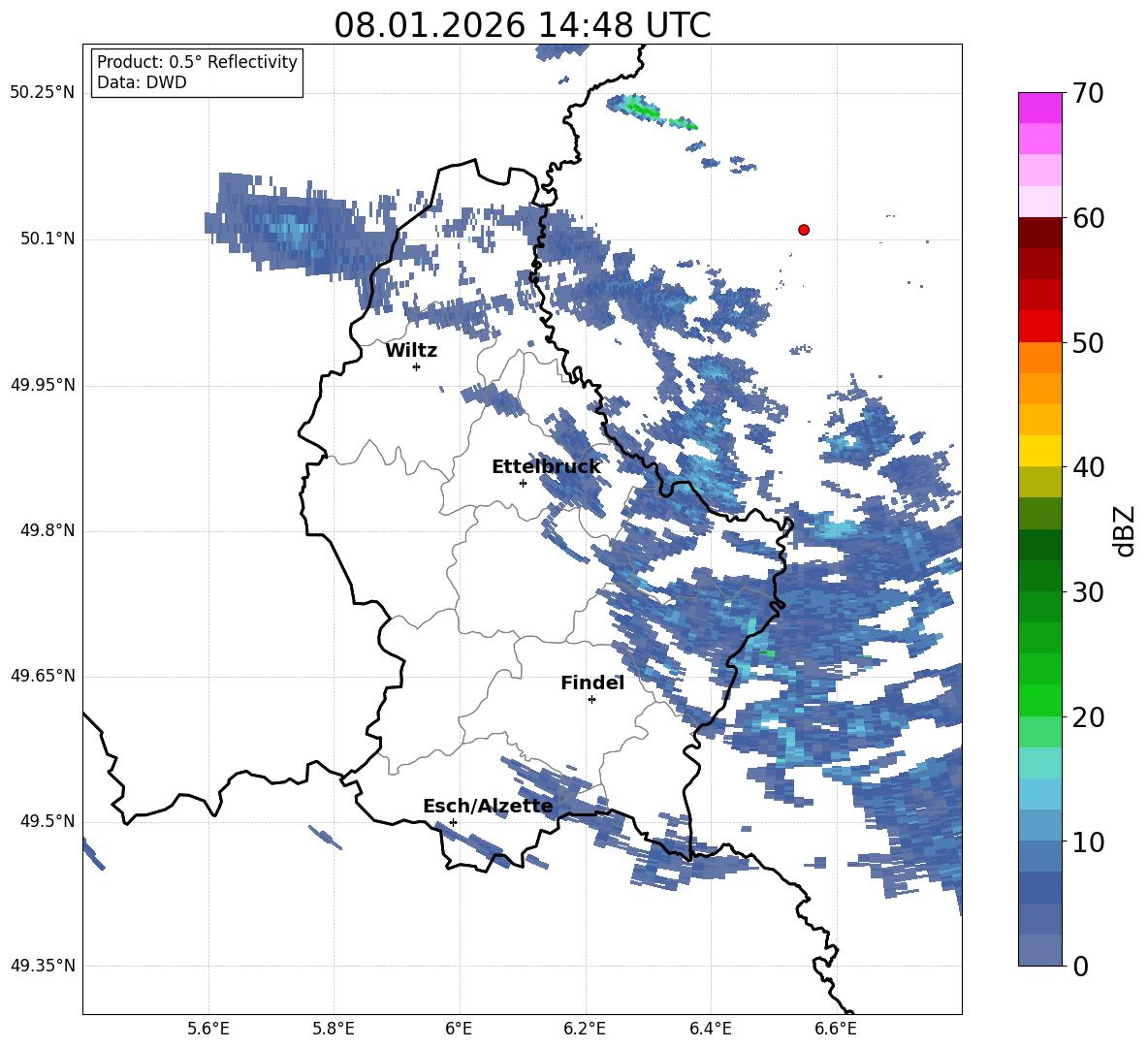Click the 5.6°E longitude label
Screen dimensions: 1148x1048
pyautogui.click(x=208, y=1029)
